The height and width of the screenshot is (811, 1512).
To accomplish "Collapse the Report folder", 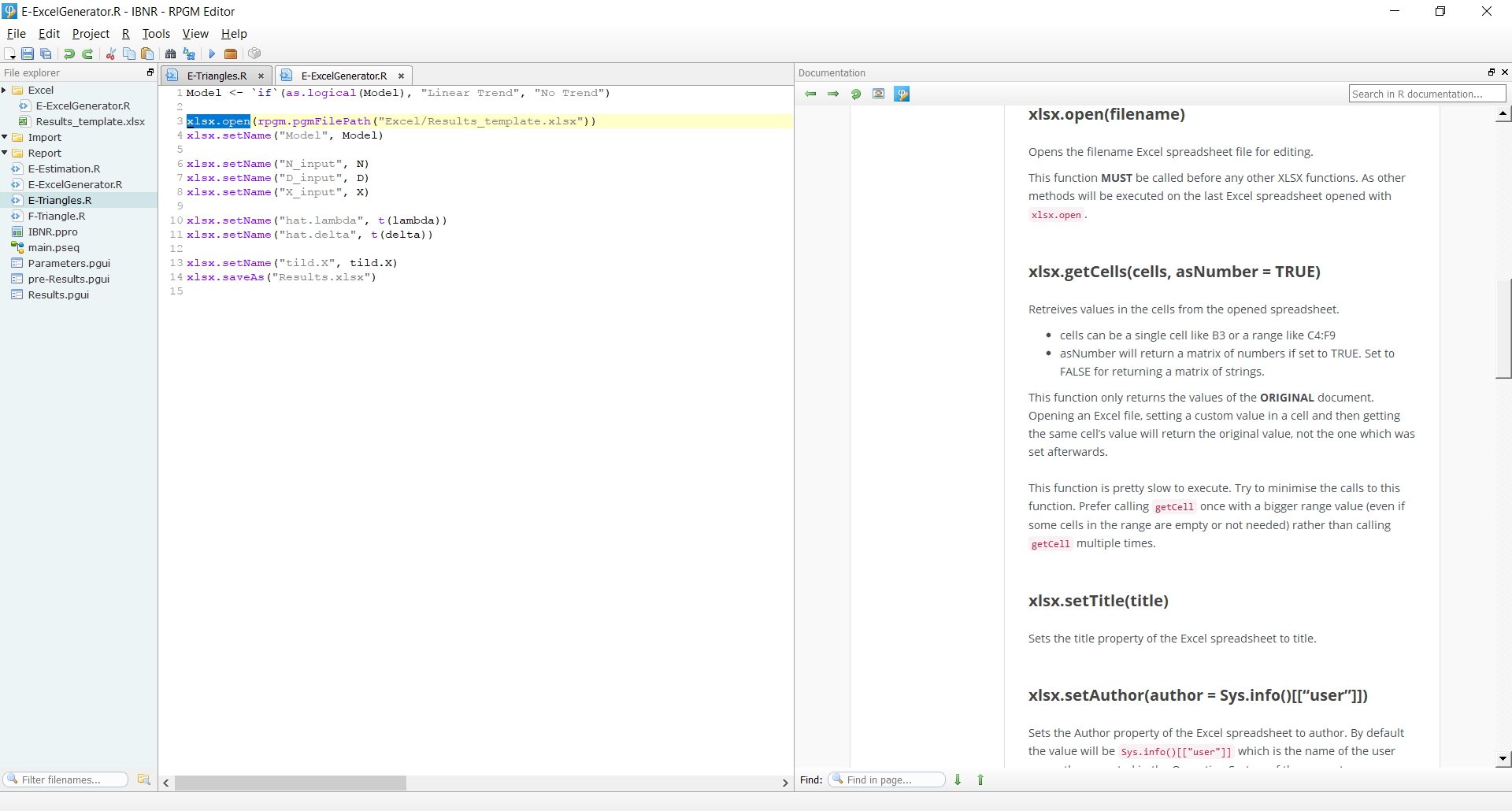I will pyautogui.click(x=5, y=153).
